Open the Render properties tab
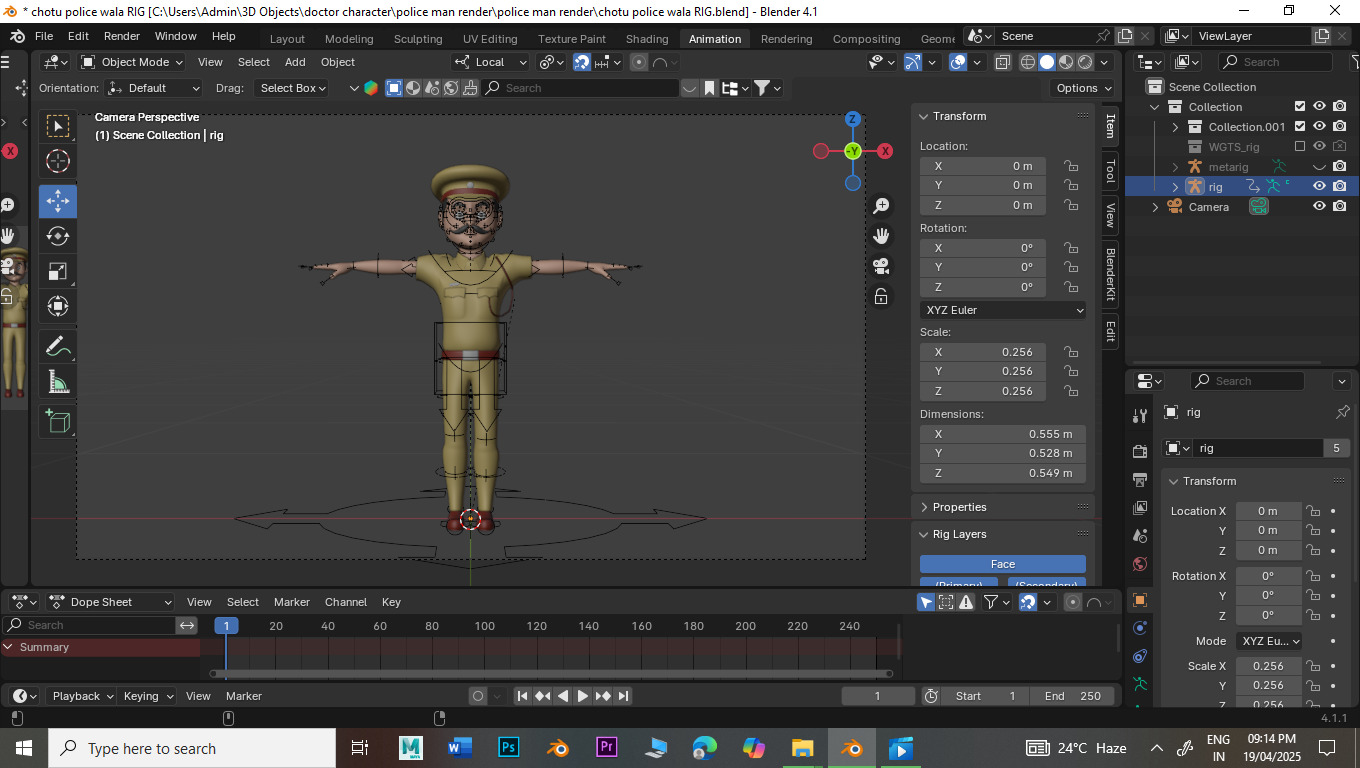1360x768 pixels. (1140, 452)
